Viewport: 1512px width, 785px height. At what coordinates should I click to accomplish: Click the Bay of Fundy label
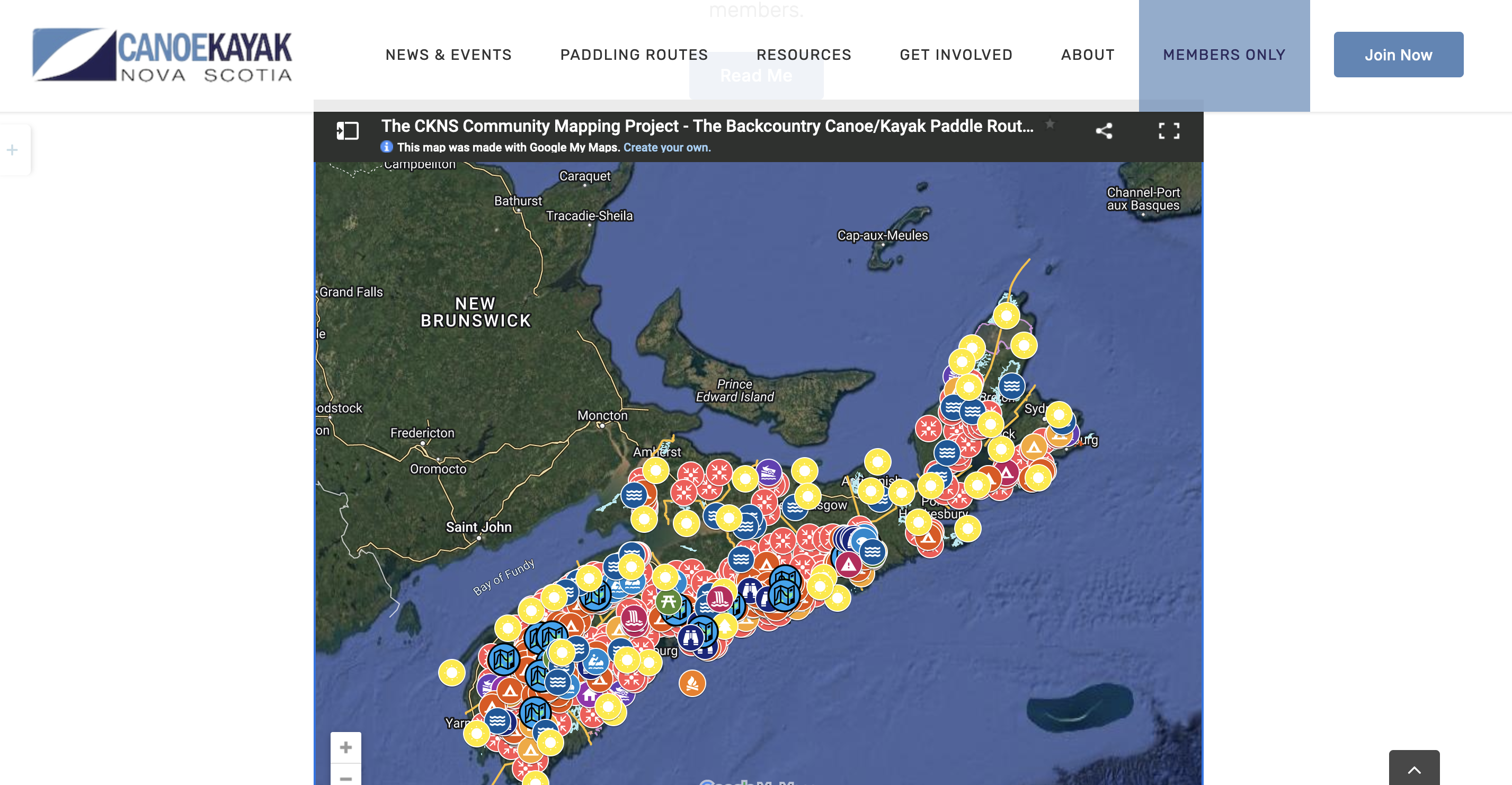[504, 577]
